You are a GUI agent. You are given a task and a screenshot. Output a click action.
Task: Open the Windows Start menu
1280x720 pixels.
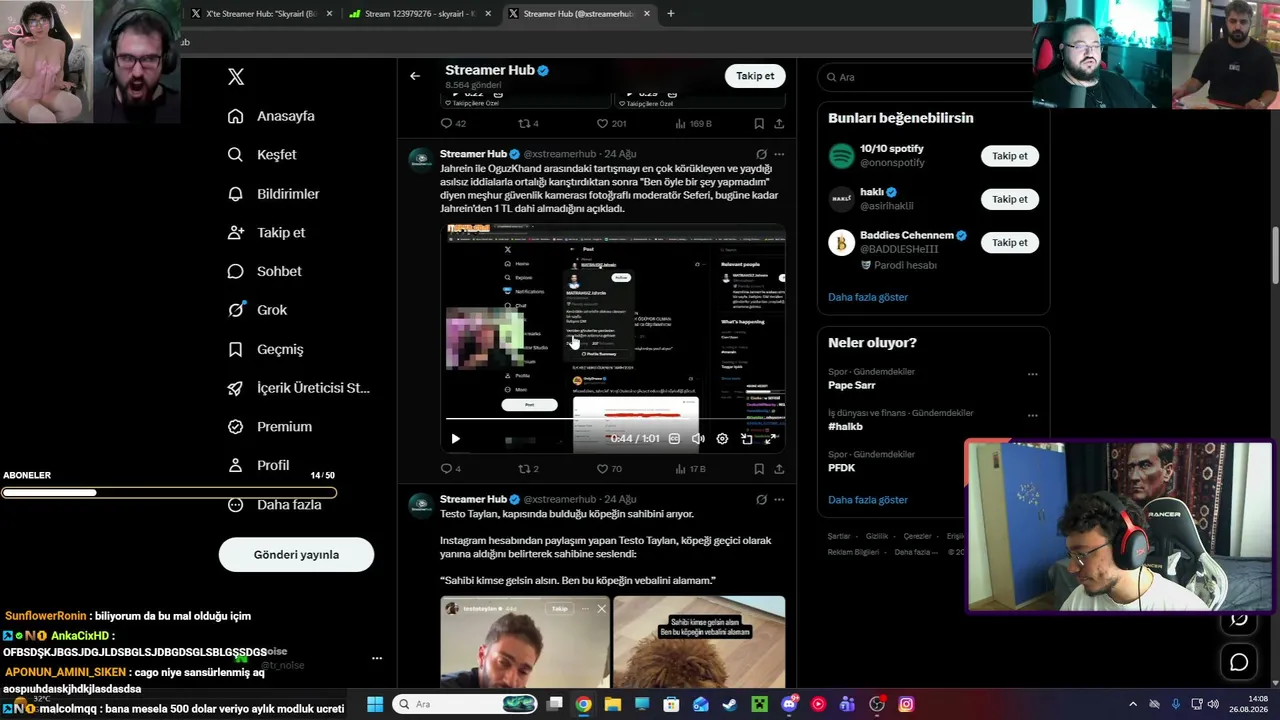(375, 704)
